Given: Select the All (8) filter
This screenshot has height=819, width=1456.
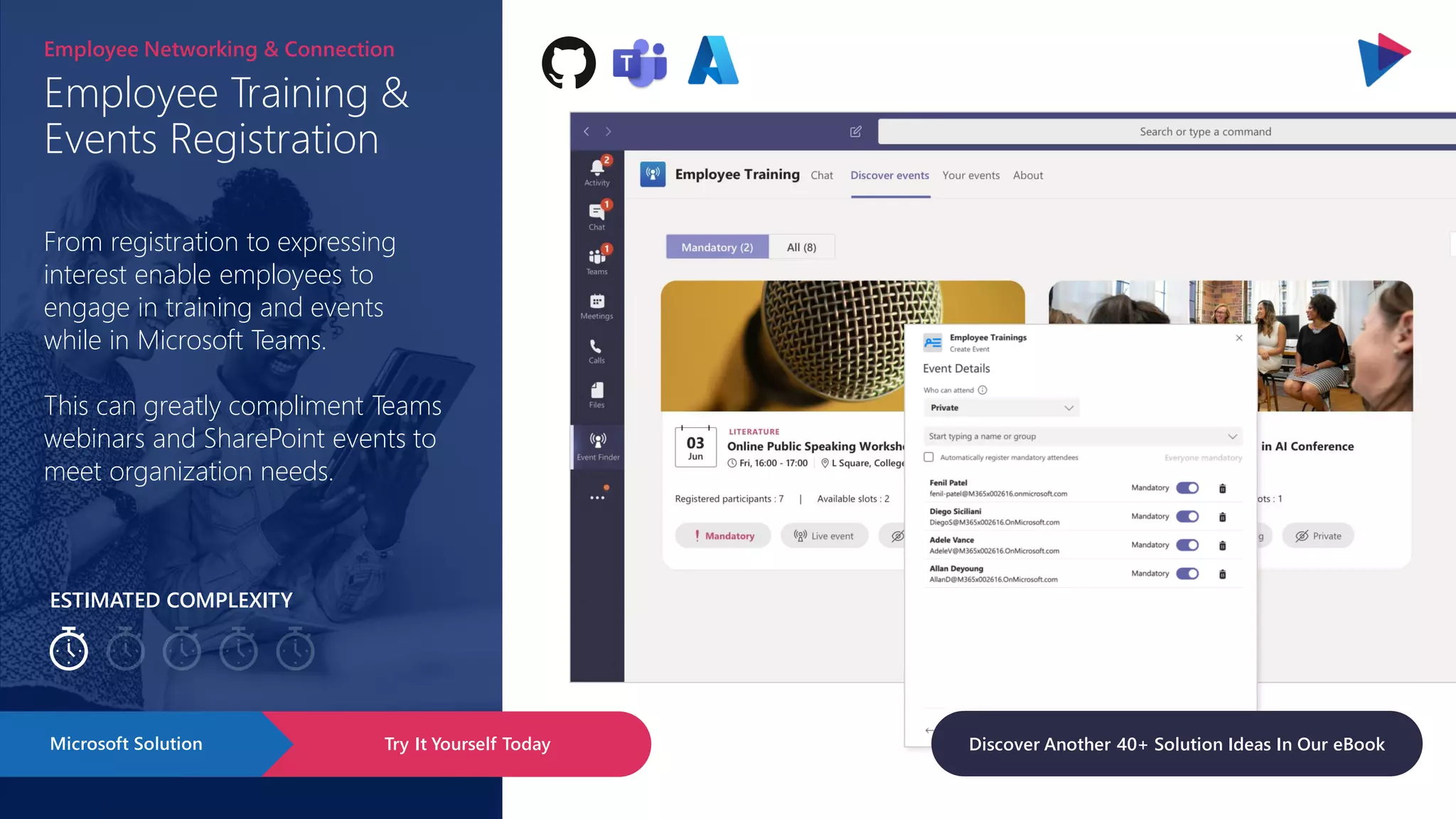Looking at the screenshot, I should 802,247.
